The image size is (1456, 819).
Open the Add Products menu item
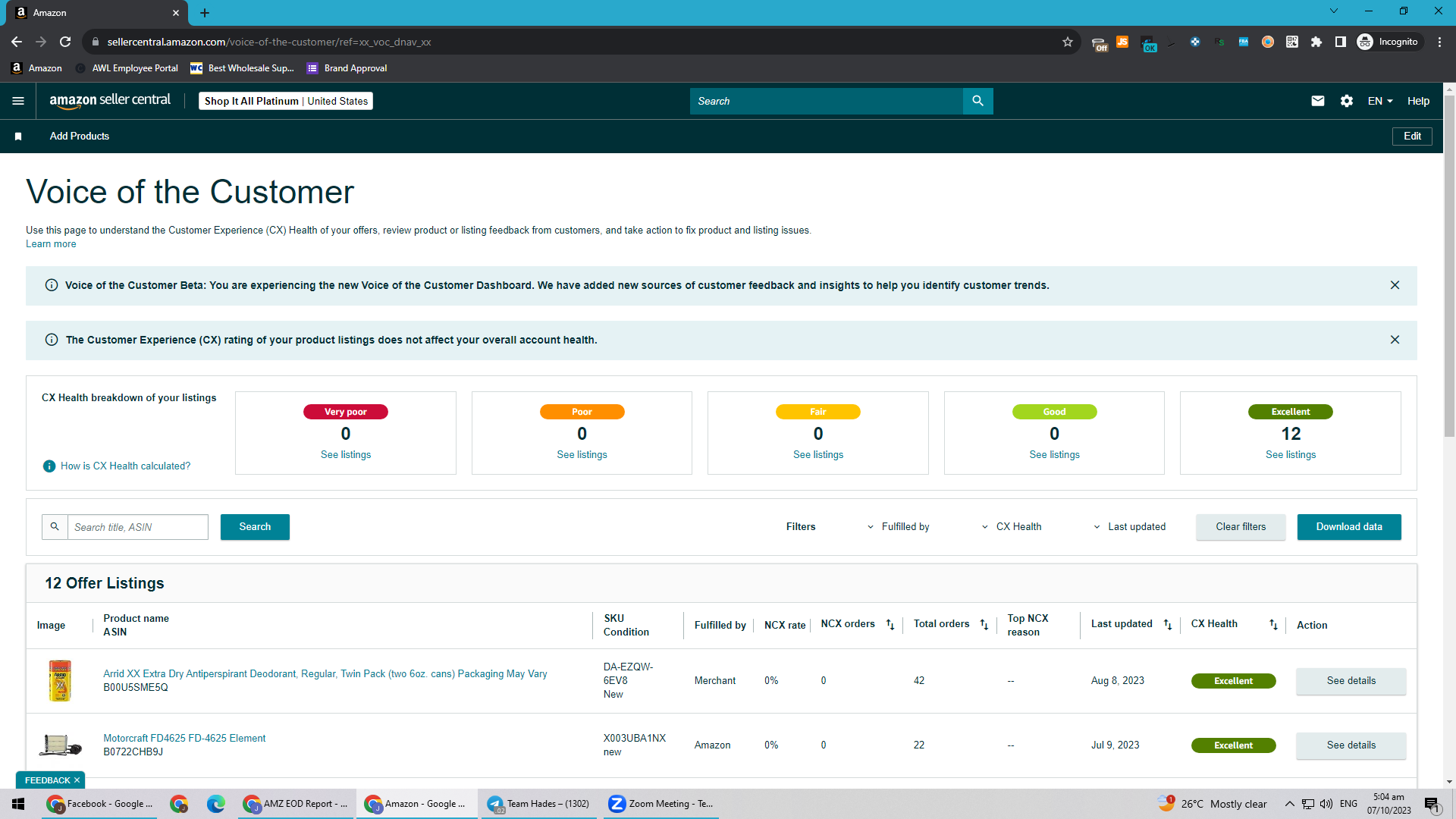[80, 136]
